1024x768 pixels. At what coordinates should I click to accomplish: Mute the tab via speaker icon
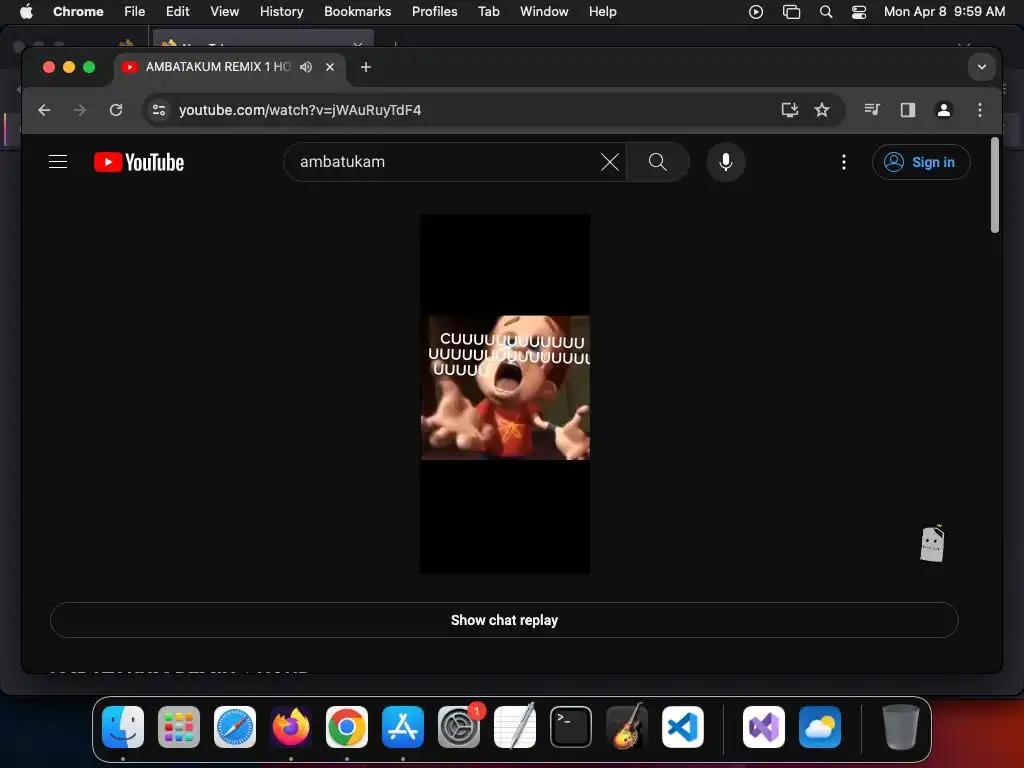point(306,67)
